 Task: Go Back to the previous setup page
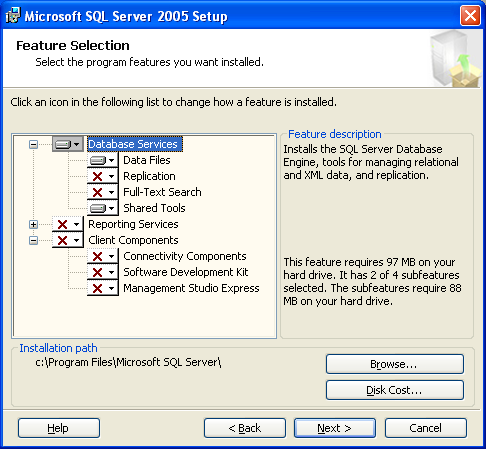245,428
